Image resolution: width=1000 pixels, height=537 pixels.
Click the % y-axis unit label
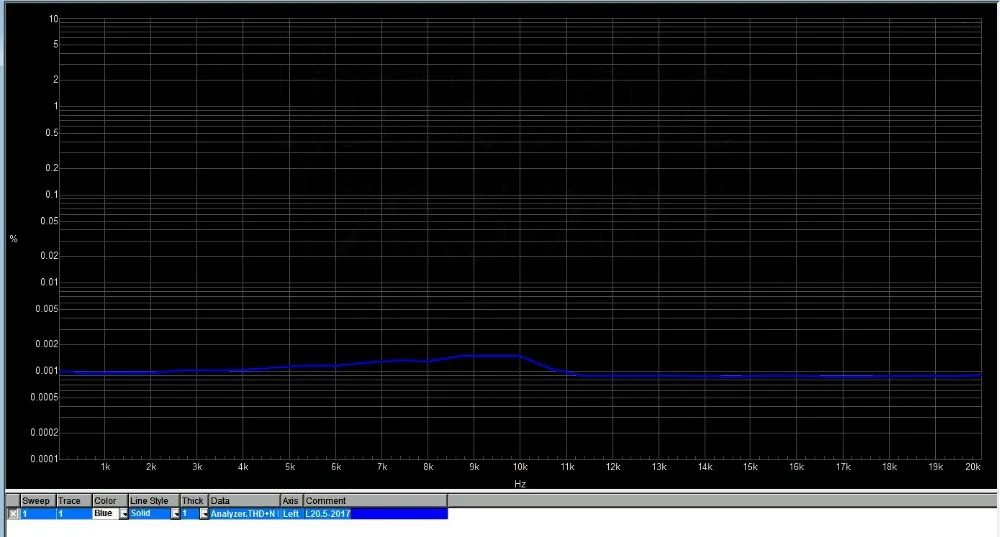click(13, 239)
